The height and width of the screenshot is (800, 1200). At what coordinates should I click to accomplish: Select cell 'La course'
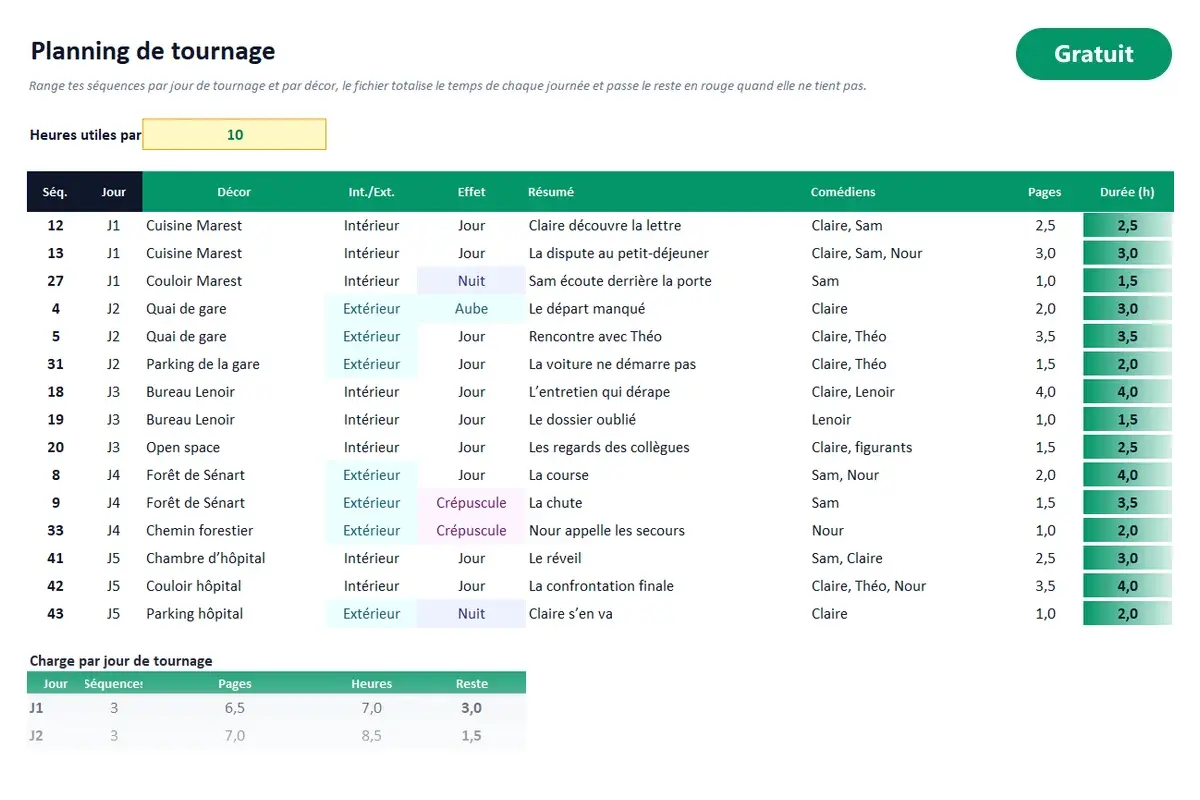click(x=558, y=476)
